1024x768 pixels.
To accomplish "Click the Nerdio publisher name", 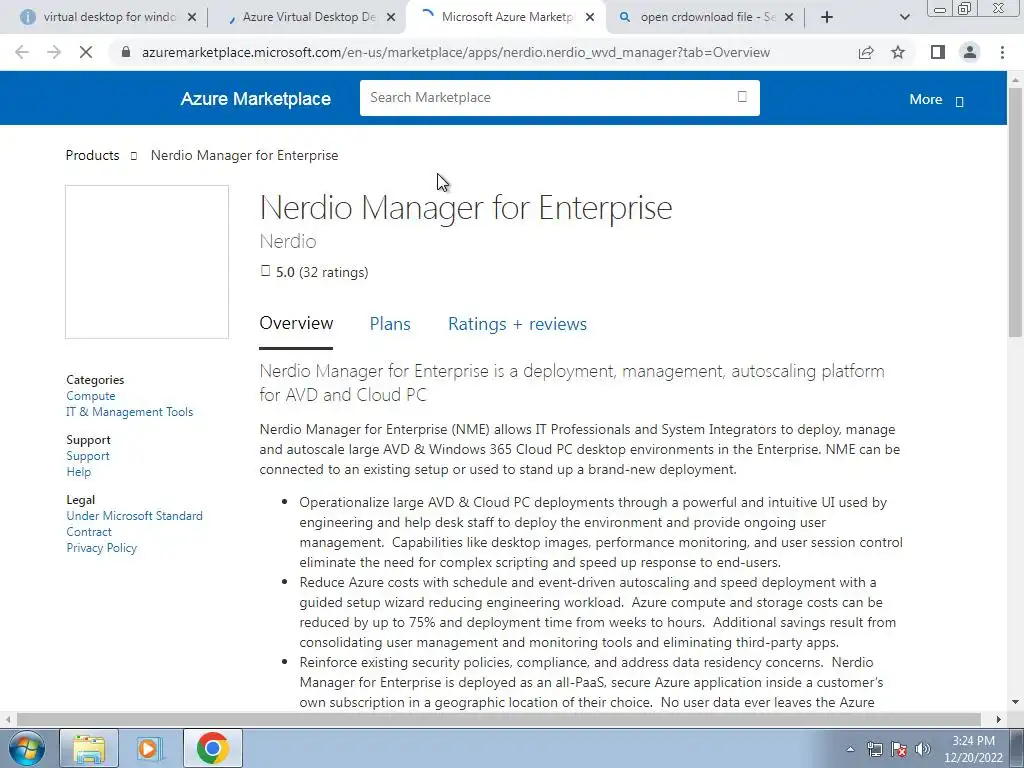I will coord(288,241).
